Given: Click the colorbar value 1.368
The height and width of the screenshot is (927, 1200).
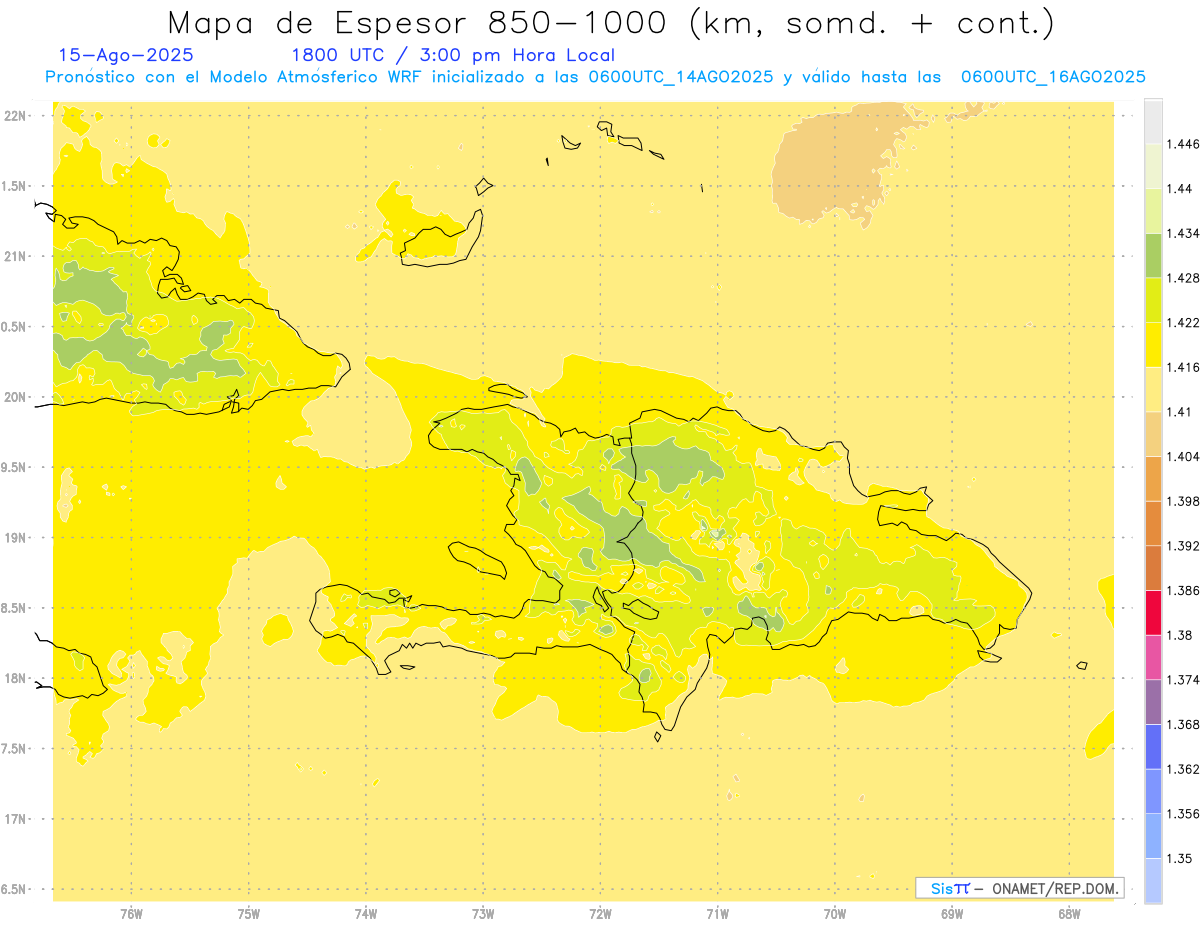Looking at the screenshot, I should tap(1185, 724).
